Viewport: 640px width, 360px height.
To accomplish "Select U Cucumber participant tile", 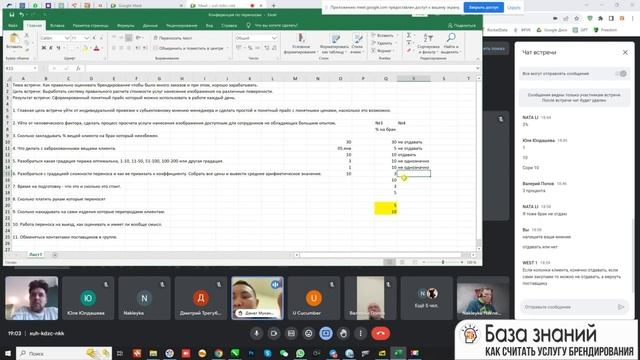I will tap(313, 298).
